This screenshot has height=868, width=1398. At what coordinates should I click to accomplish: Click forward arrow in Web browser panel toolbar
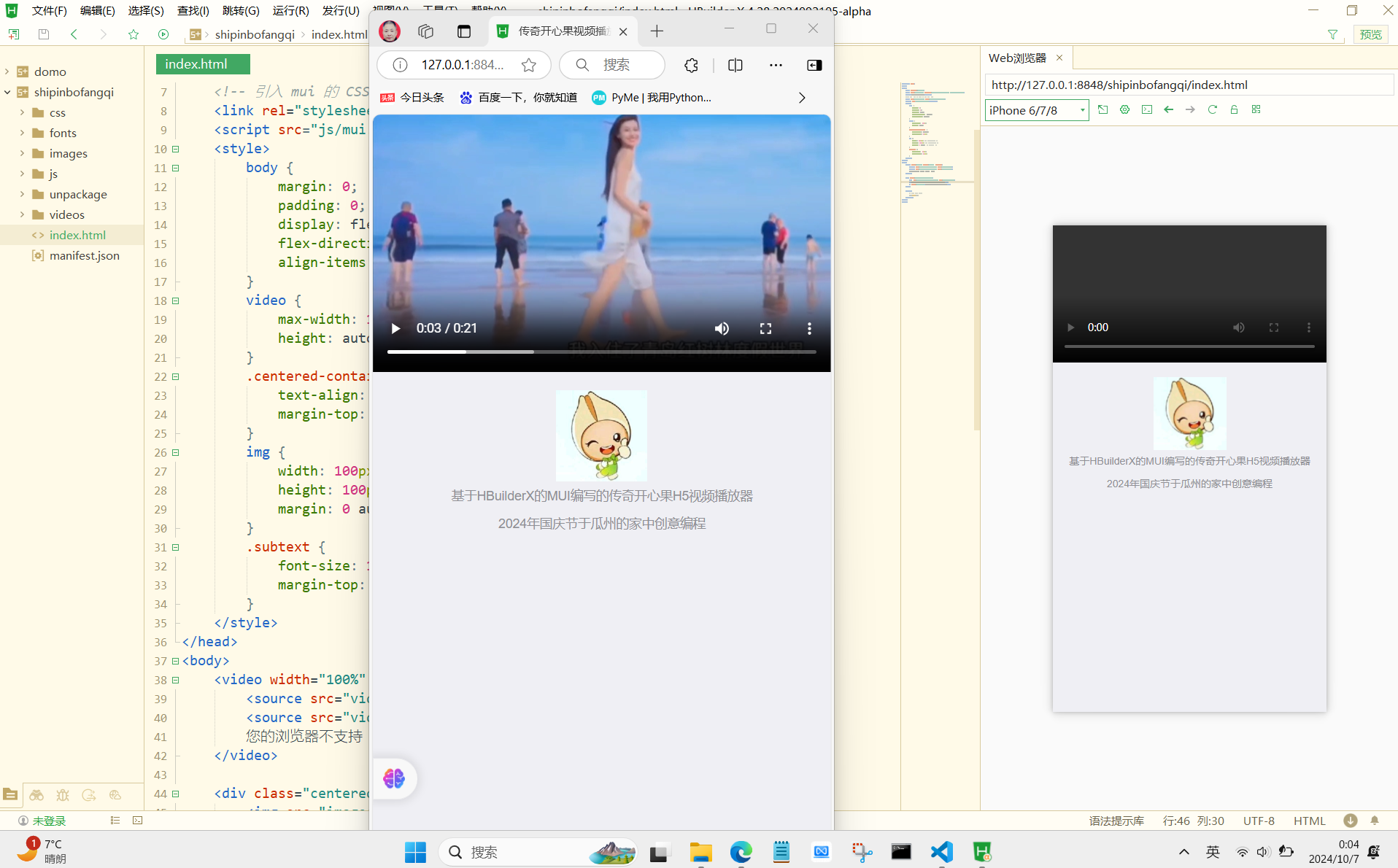1190,109
